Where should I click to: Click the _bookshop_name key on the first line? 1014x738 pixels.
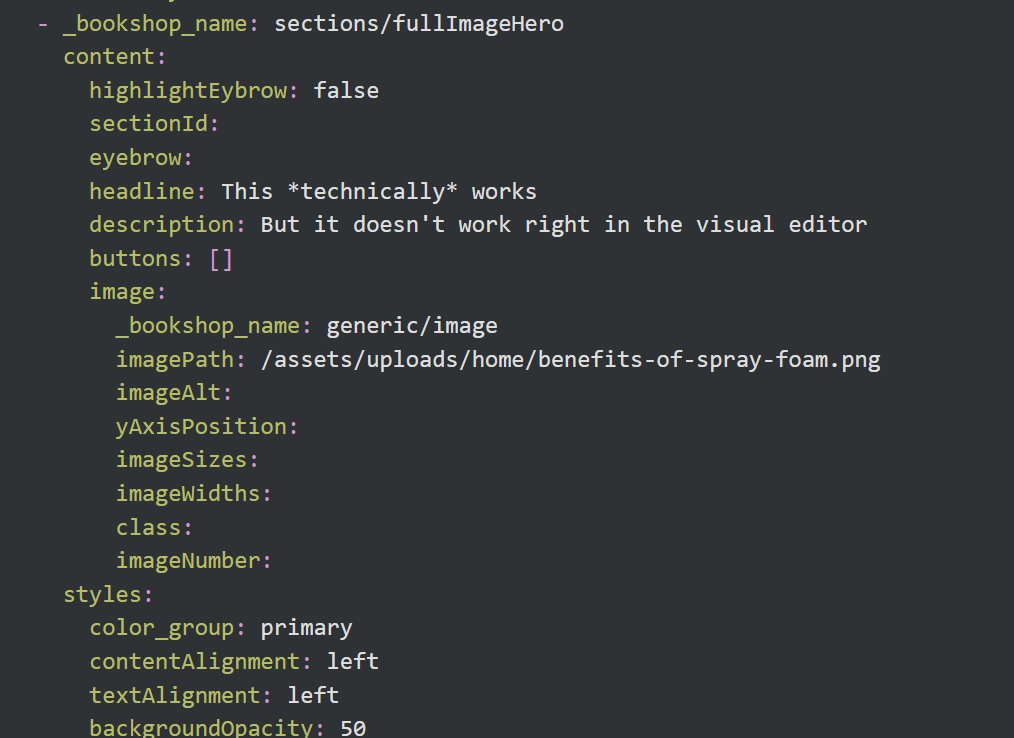coord(154,23)
